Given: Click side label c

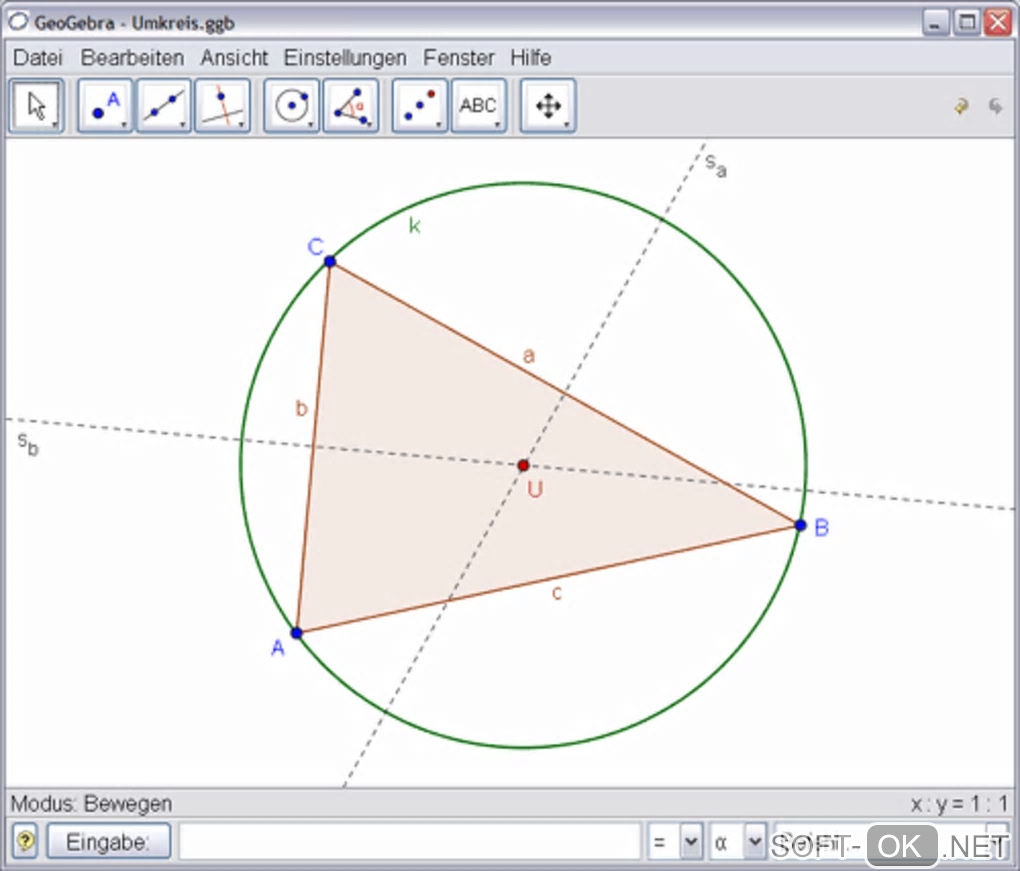Looking at the screenshot, I should pyautogui.click(x=556, y=593).
